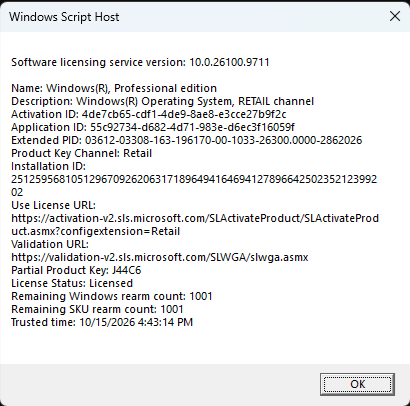Click 'Name: Windows(R), Professional edition' line

click(114, 88)
